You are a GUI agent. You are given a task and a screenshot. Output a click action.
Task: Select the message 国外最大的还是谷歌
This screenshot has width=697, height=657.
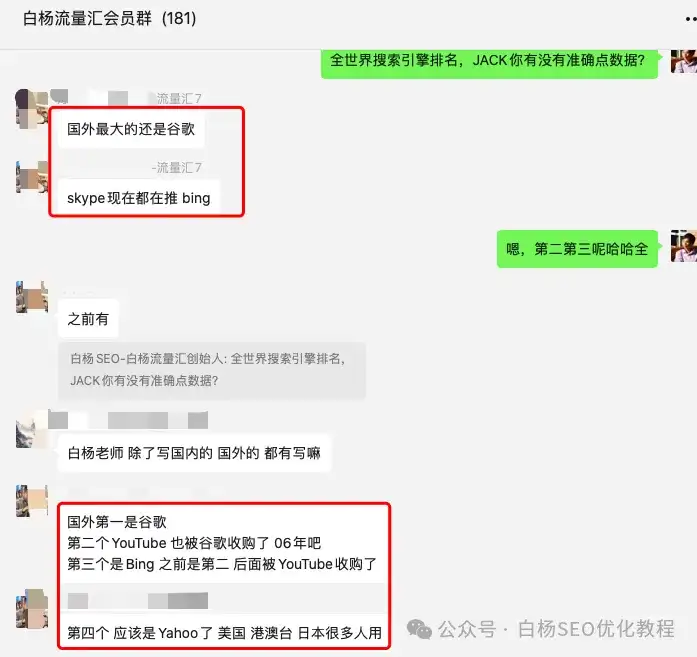pos(131,129)
